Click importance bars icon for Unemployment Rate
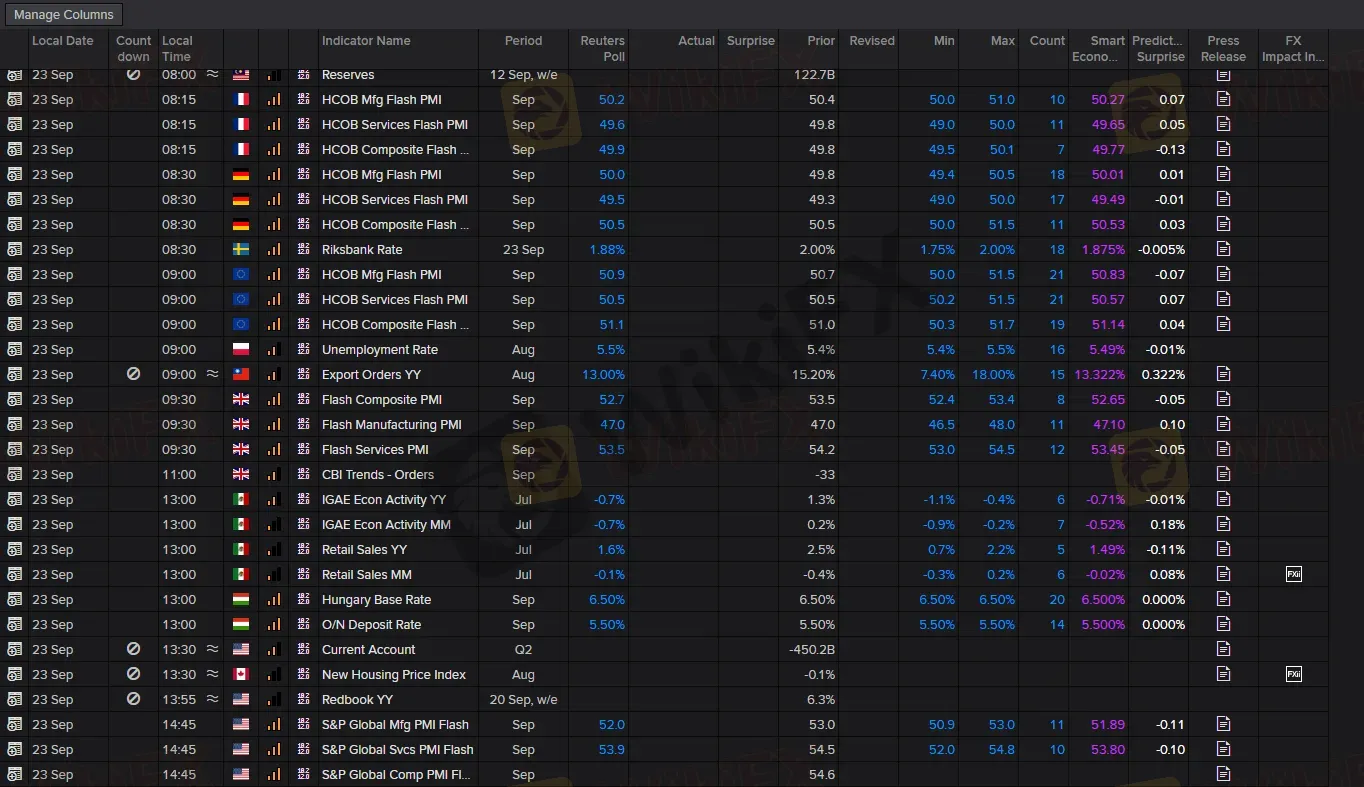The width and height of the screenshot is (1364, 787). coord(273,350)
